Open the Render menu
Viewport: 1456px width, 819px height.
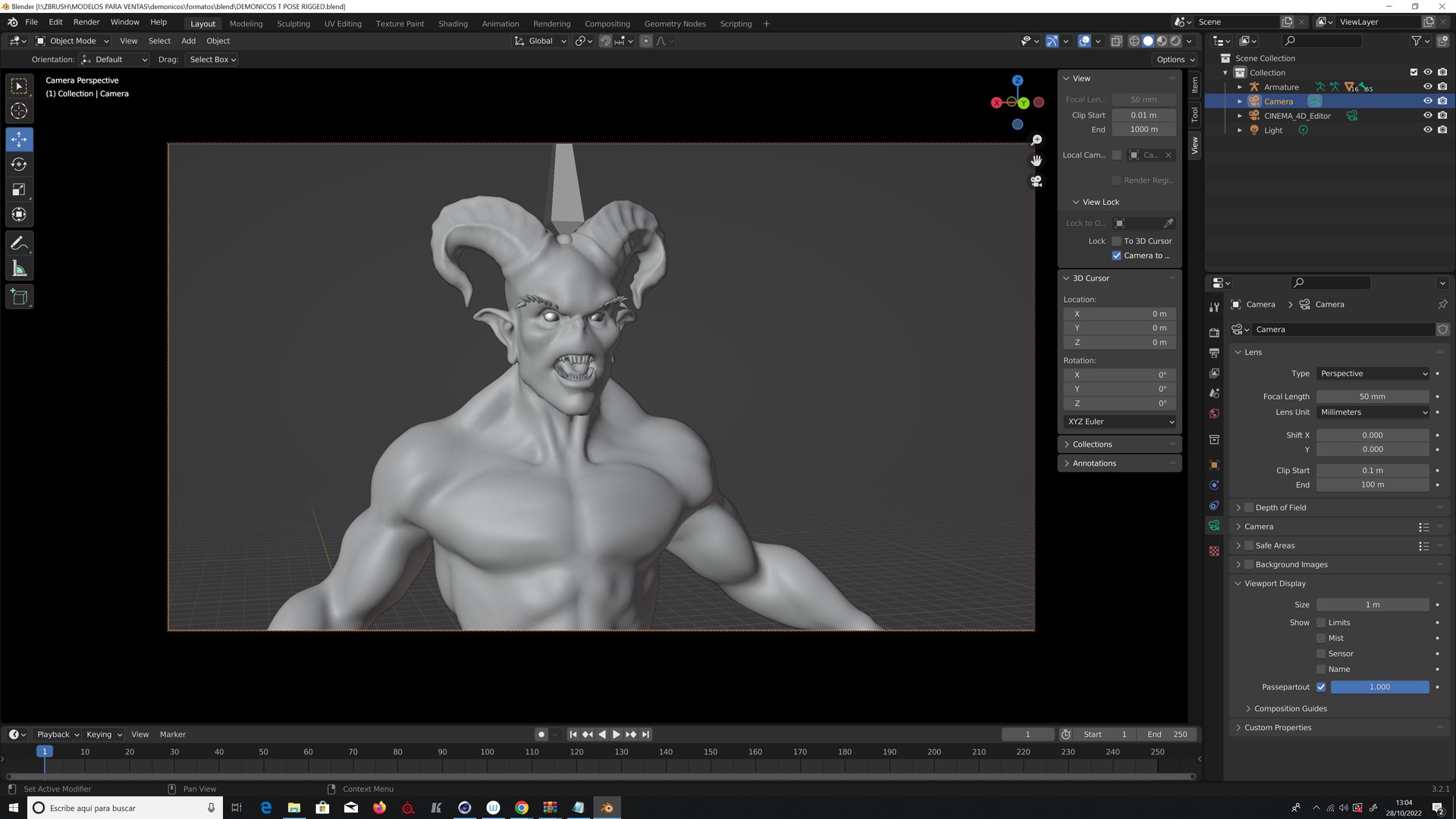pos(86,22)
